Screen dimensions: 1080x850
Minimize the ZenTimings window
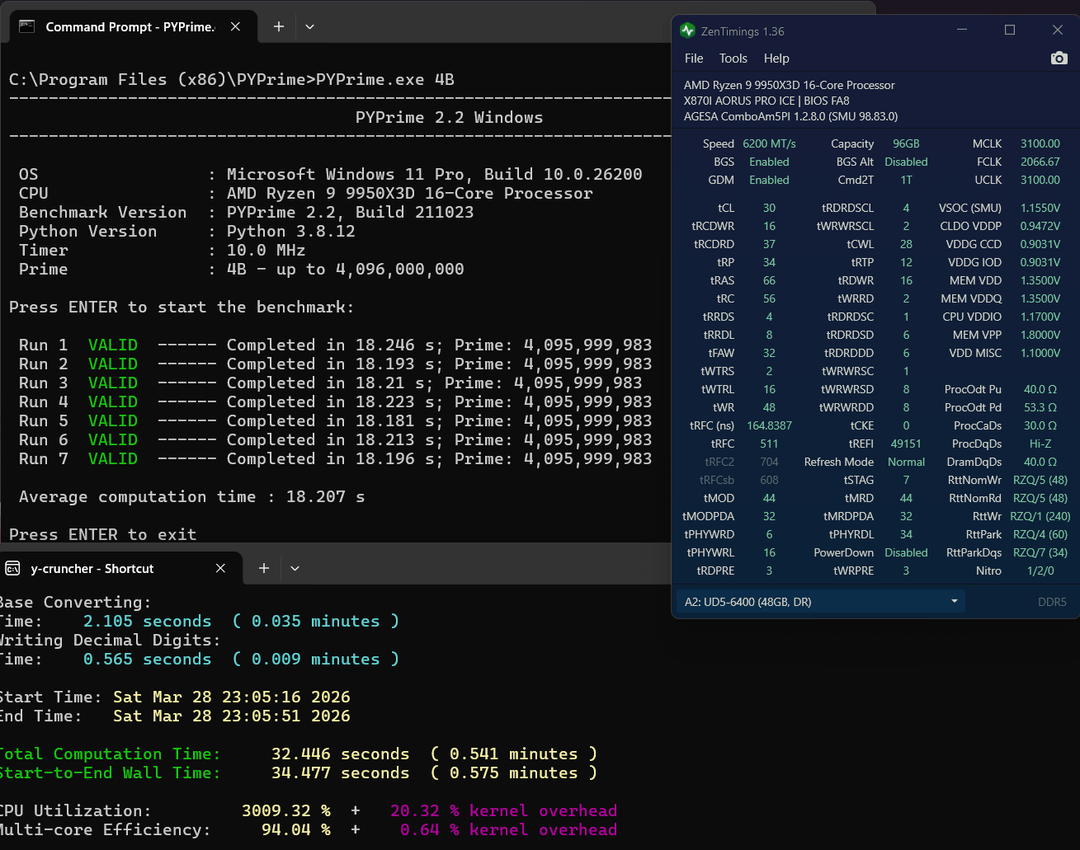(x=962, y=31)
